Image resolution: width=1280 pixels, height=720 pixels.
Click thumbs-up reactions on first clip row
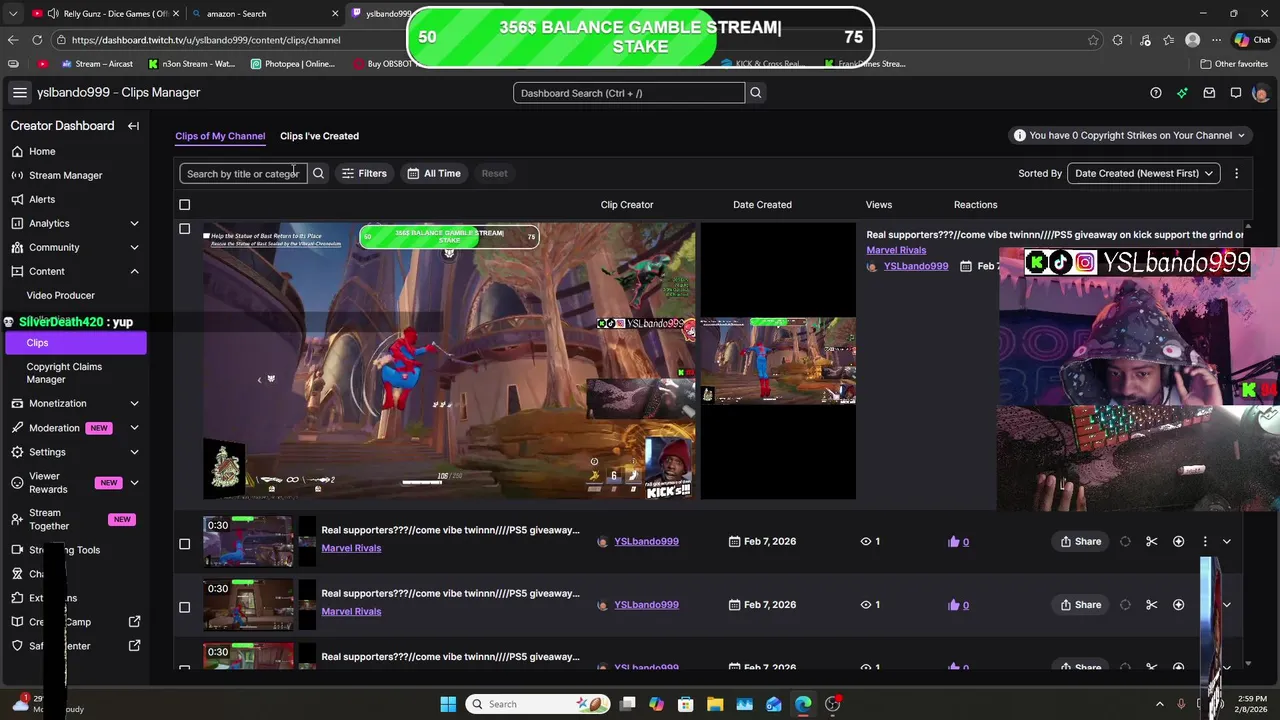[958, 541]
